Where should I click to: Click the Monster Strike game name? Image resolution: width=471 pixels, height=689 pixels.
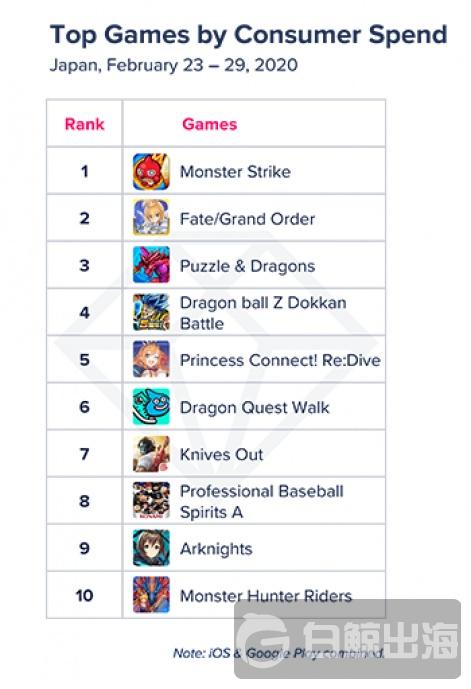(235, 172)
